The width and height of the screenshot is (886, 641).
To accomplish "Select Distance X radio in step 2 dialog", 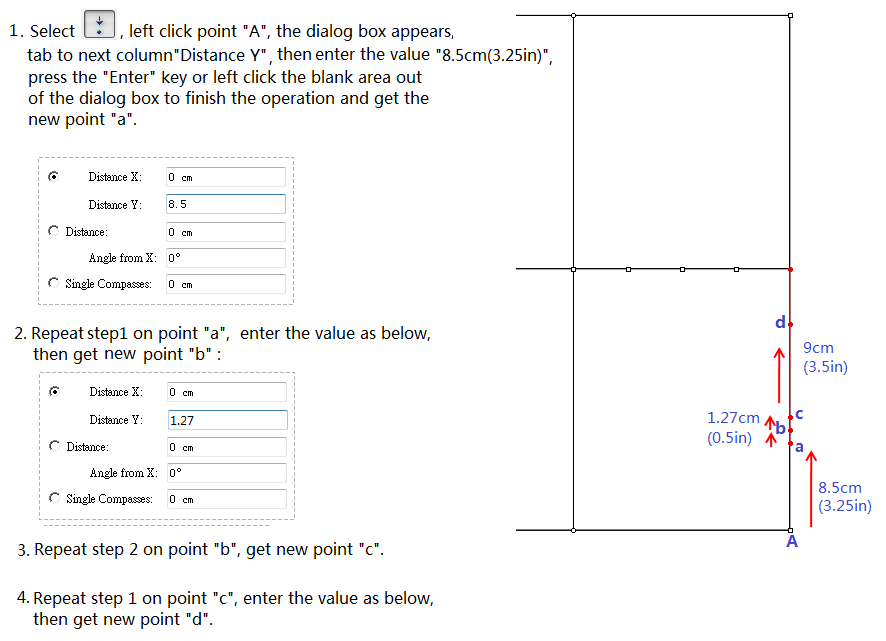I will pos(54,391).
